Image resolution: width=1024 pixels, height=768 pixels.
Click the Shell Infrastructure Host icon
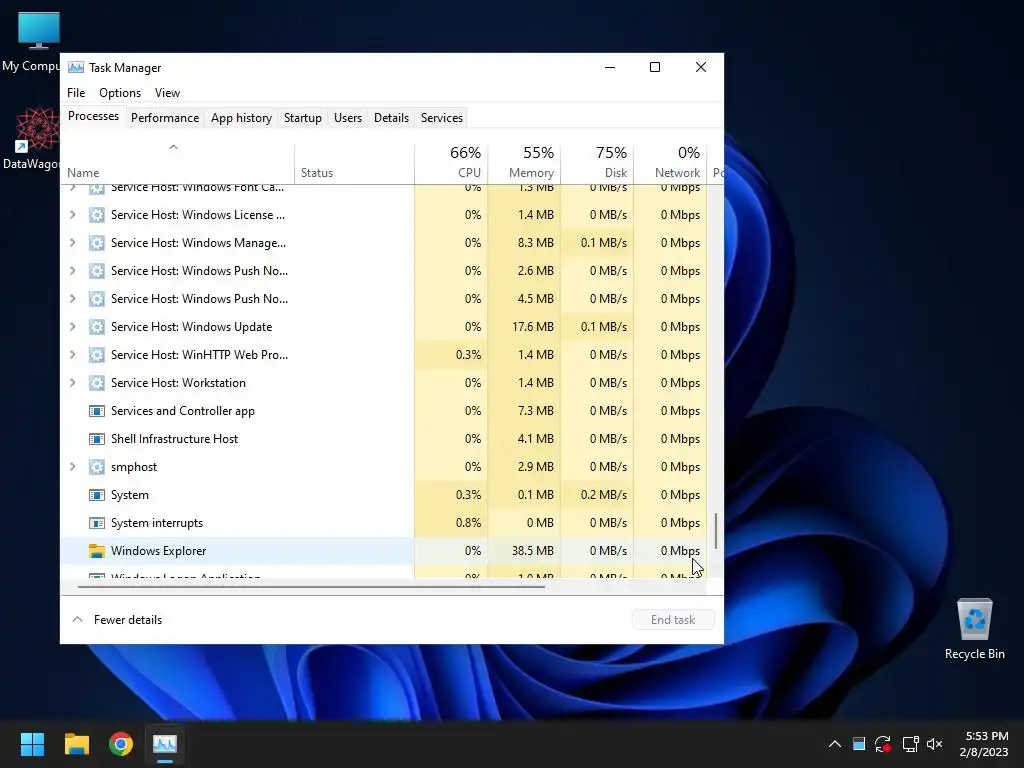(97, 439)
